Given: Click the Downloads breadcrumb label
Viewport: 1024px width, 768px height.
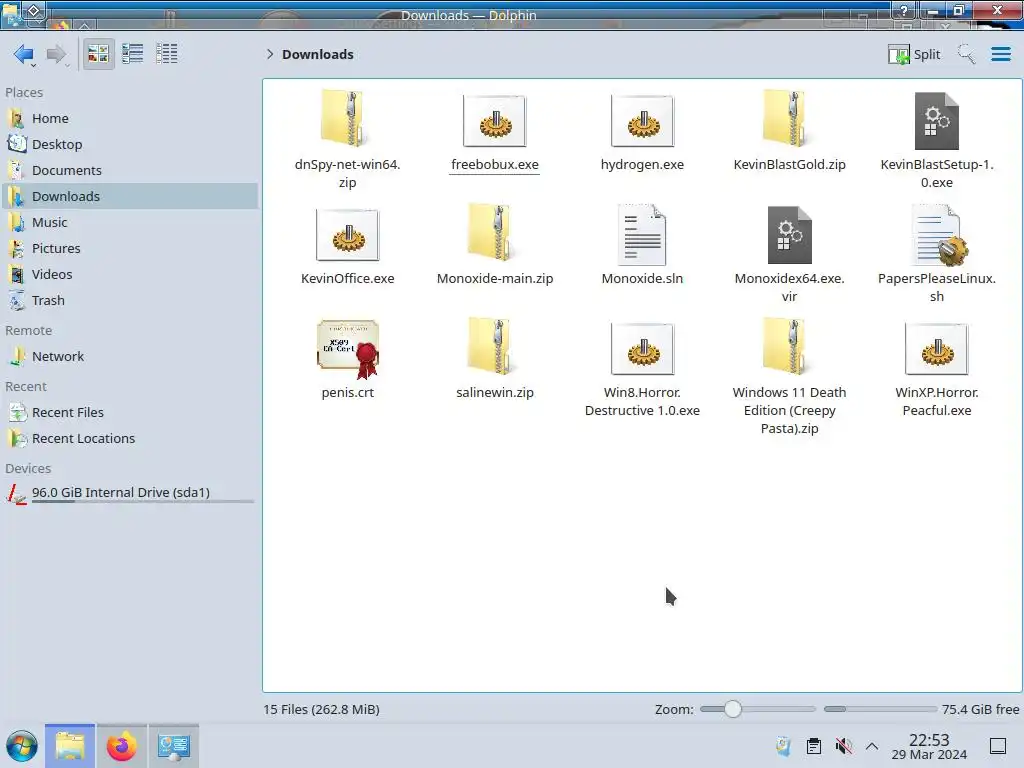Looking at the screenshot, I should click(x=318, y=54).
